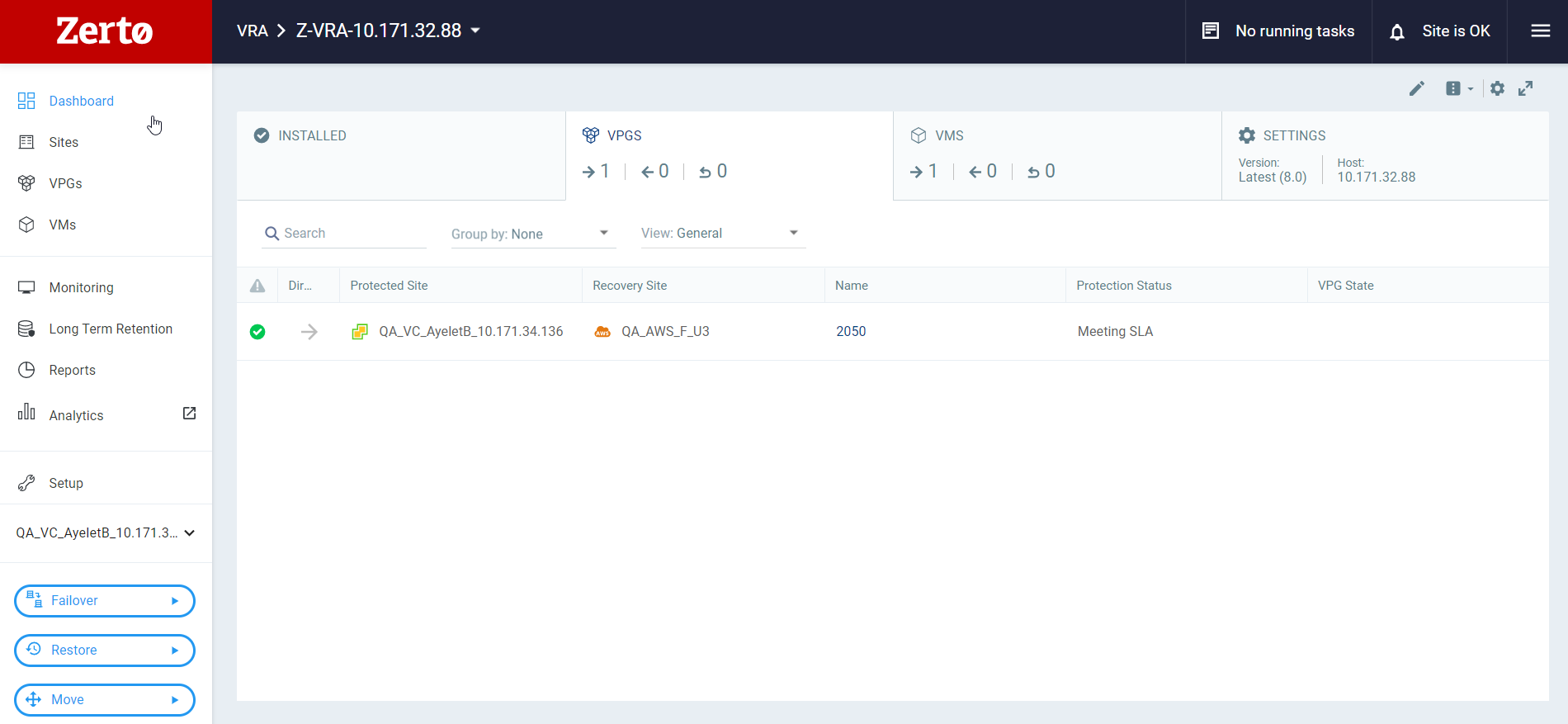This screenshot has width=1568, height=724.
Task: Open the Z-VRA-10.171.32.88 dropdown
Action: pos(389,31)
